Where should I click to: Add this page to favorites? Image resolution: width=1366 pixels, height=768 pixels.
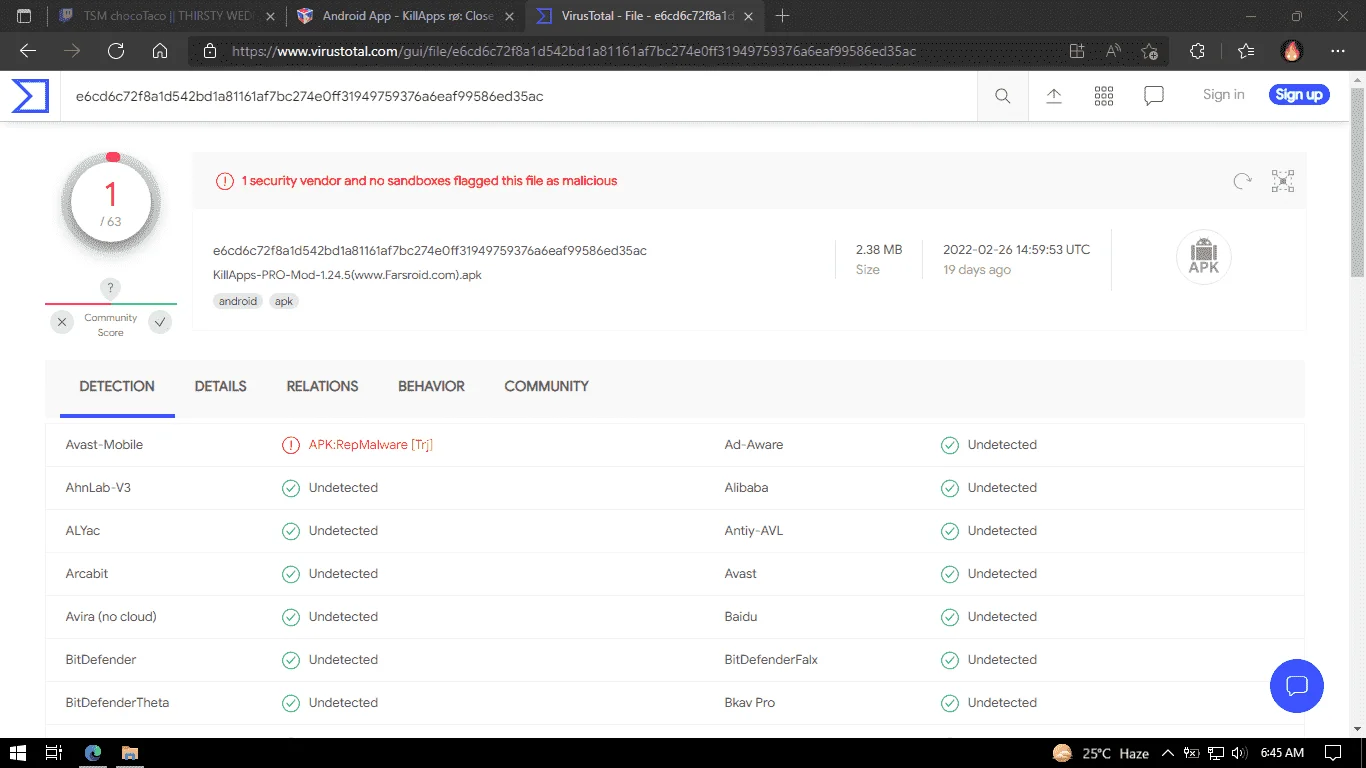pos(1150,51)
